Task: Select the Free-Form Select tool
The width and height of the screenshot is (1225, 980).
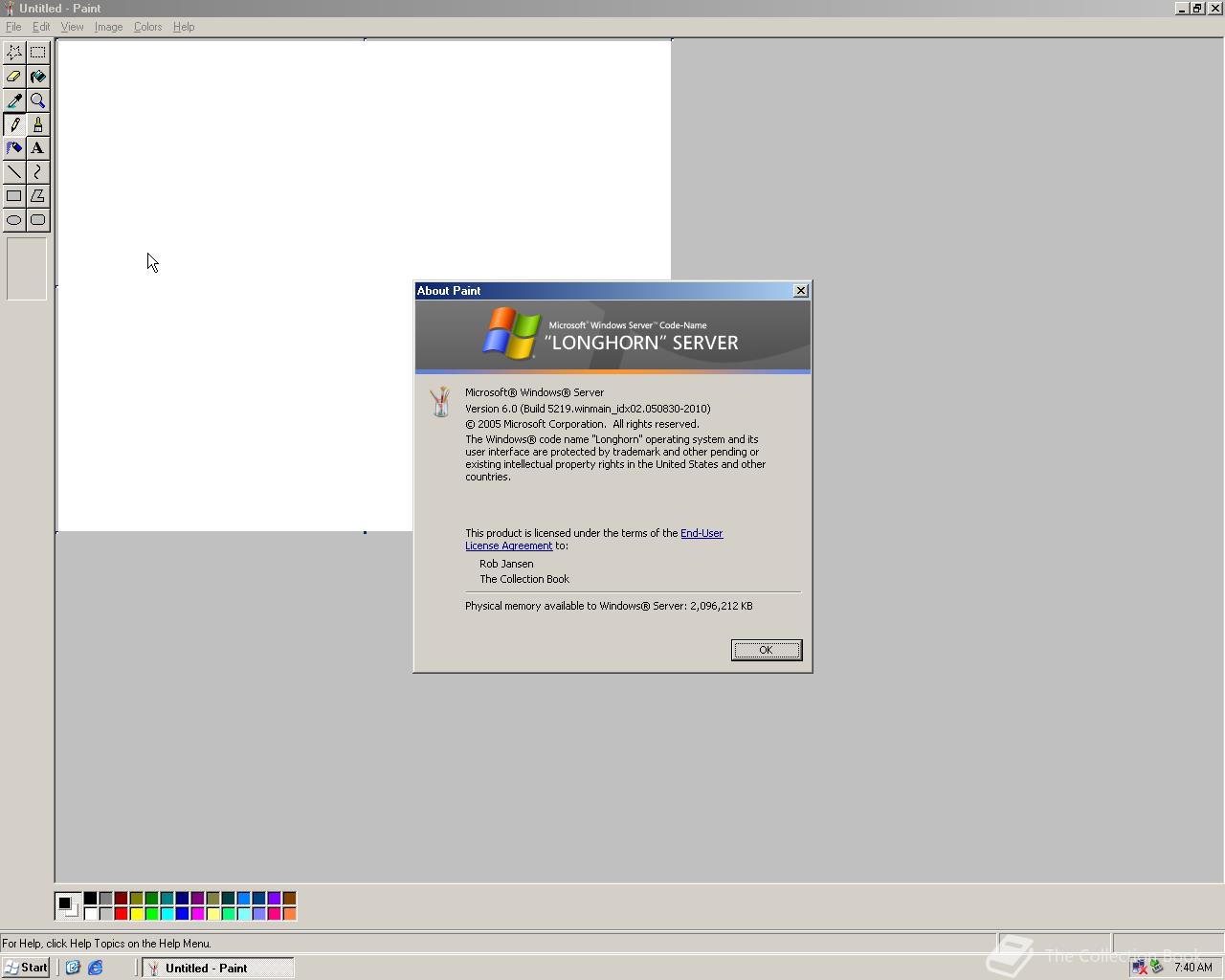Action: click(14, 53)
